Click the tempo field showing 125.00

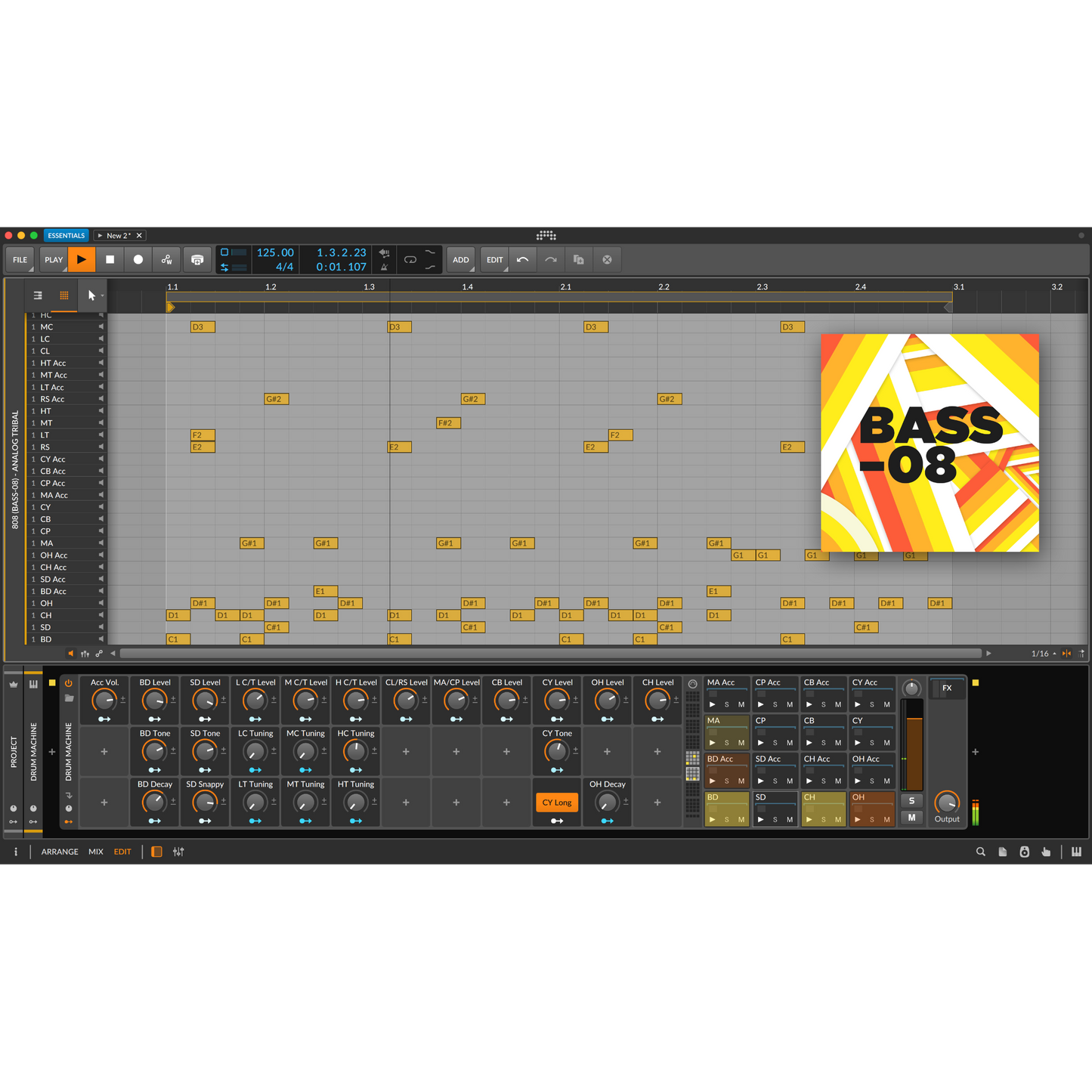[x=275, y=252]
